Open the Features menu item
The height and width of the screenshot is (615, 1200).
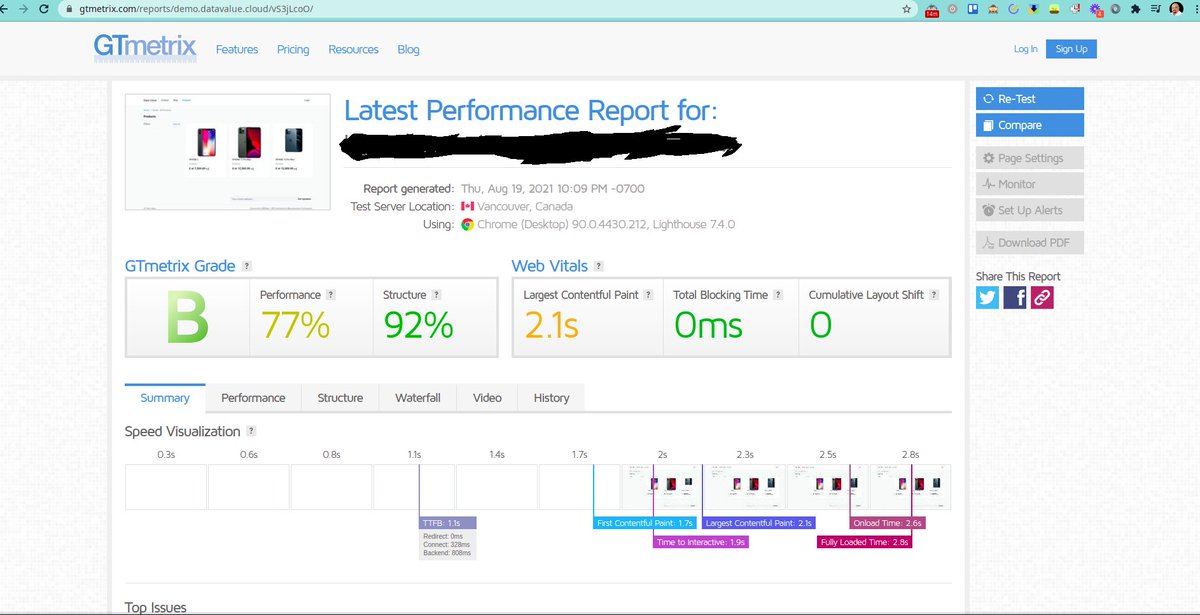pos(237,49)
